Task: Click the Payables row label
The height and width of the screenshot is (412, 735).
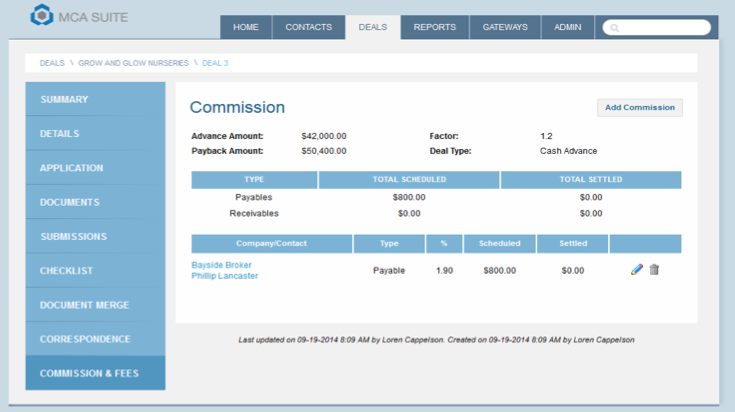Action: (254, 197)
